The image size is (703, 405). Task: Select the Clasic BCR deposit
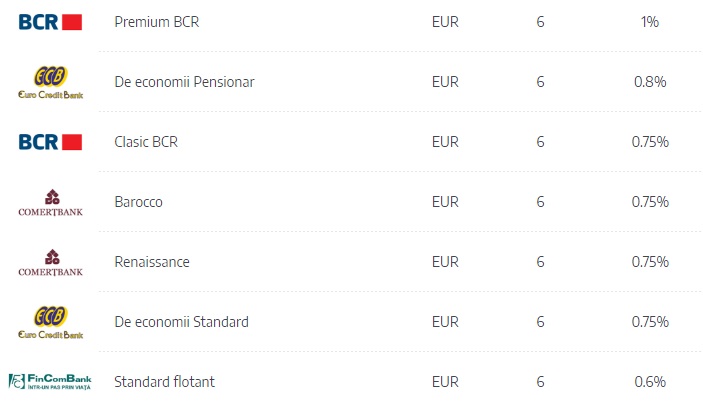click(146, 142)
